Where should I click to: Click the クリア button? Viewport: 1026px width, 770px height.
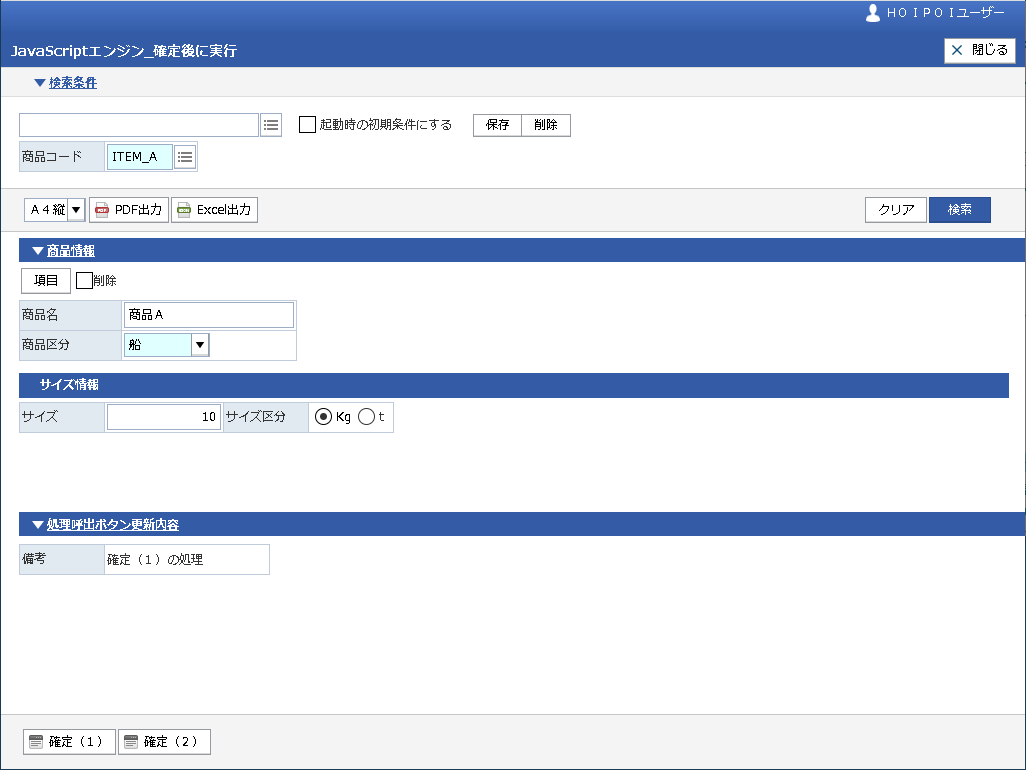[x=896, y=210]
